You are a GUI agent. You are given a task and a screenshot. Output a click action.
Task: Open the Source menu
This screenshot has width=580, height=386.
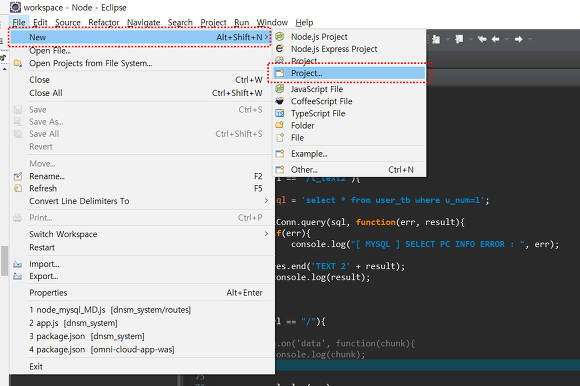[x=68, y=23]
